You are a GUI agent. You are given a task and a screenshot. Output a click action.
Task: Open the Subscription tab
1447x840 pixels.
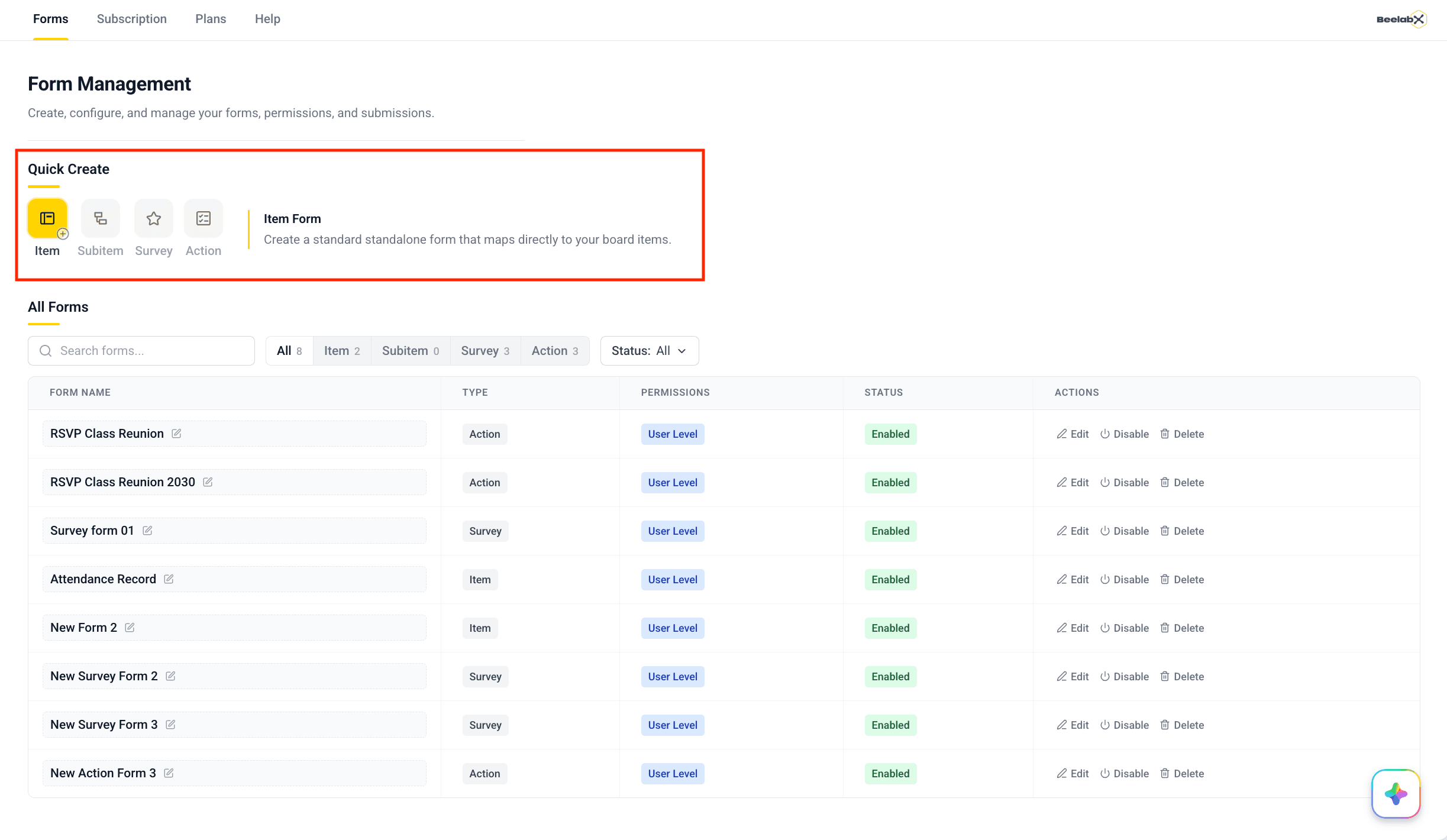coord(132,19)
